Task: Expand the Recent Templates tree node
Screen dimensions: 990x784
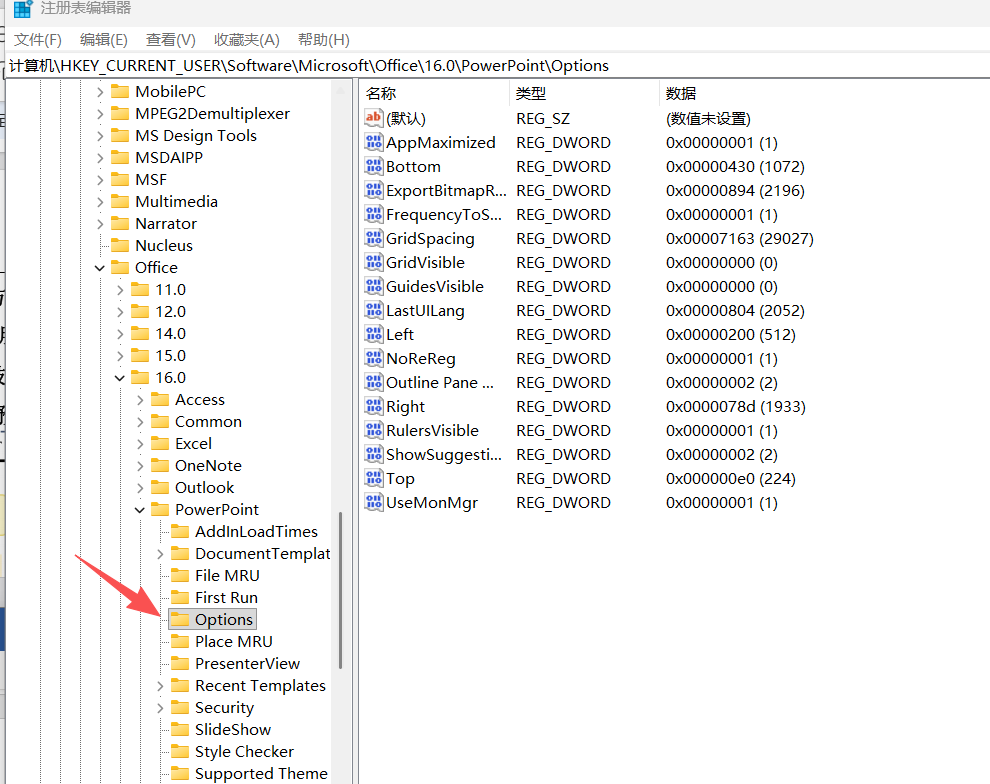Action: [160, 686]
